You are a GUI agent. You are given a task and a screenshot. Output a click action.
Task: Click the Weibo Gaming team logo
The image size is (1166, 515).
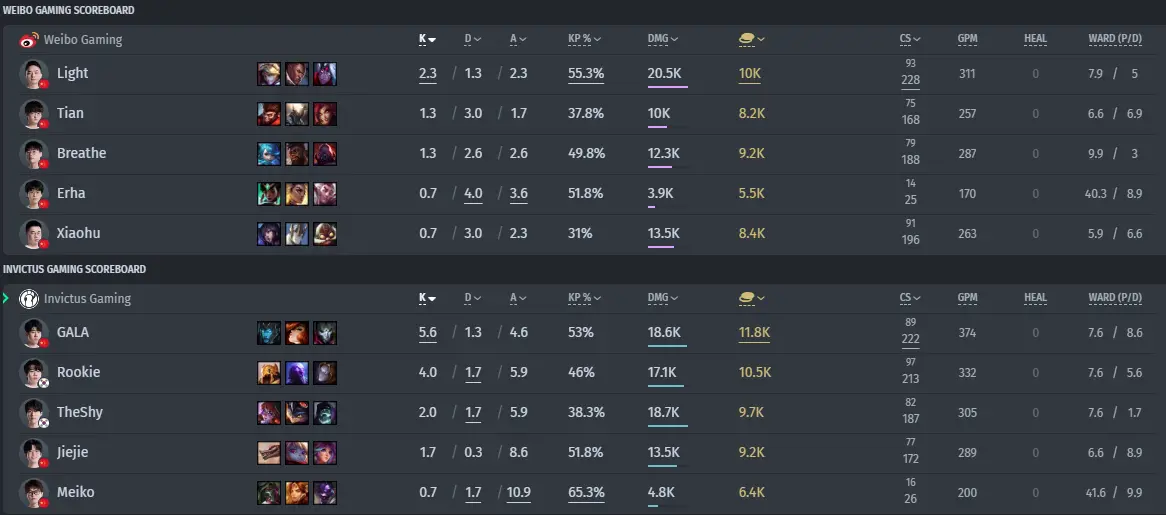[29, 40]
